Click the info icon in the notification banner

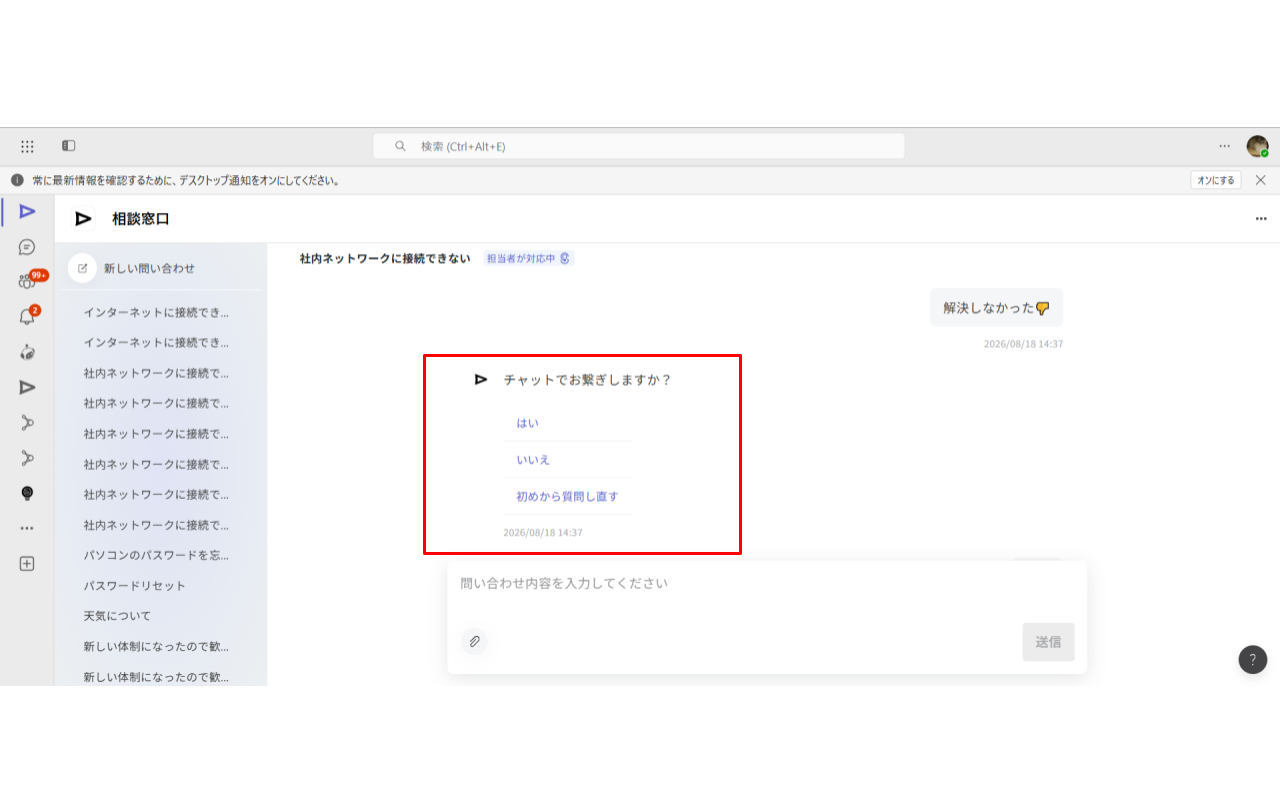(x=17, y=180)
